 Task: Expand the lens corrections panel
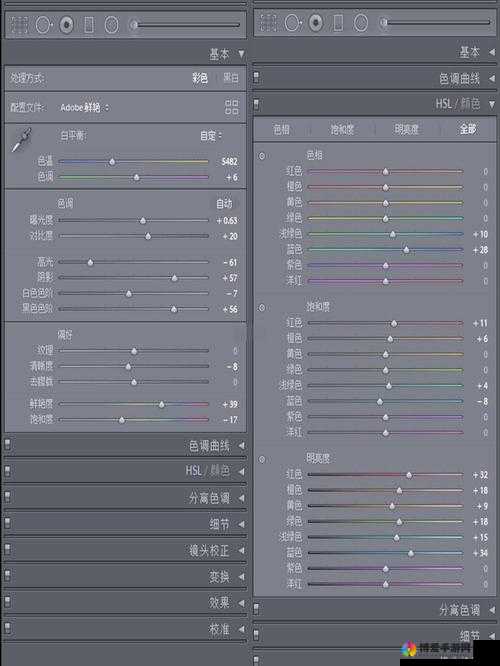tap(241, 550)
